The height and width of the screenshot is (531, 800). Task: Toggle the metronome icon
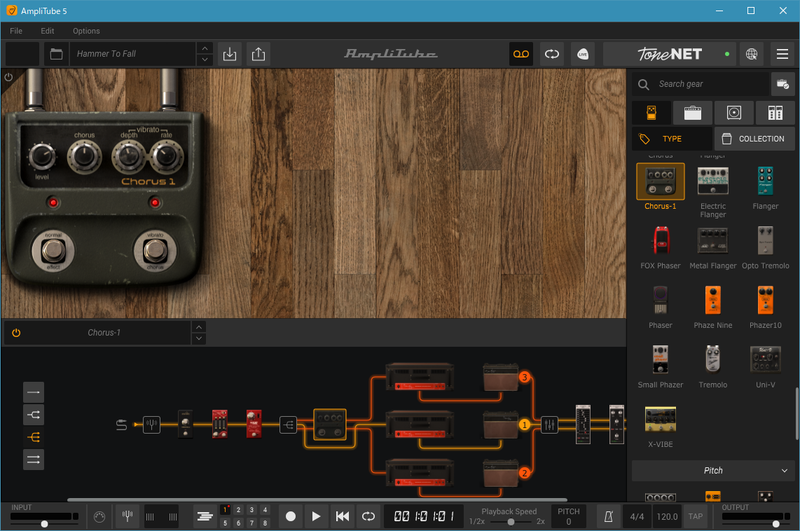(x=608, y=517)
